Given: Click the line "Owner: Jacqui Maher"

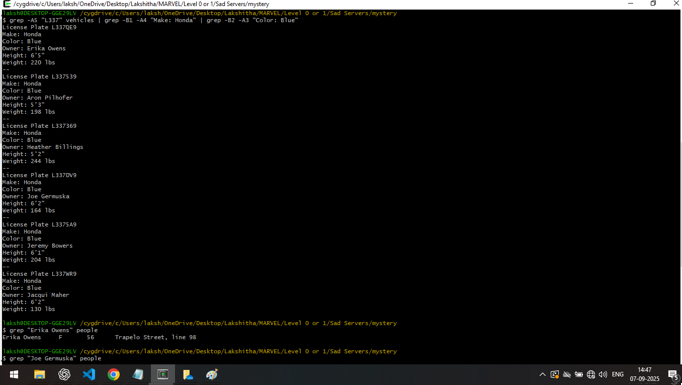Looking at the screenshot, I should 36,295.
